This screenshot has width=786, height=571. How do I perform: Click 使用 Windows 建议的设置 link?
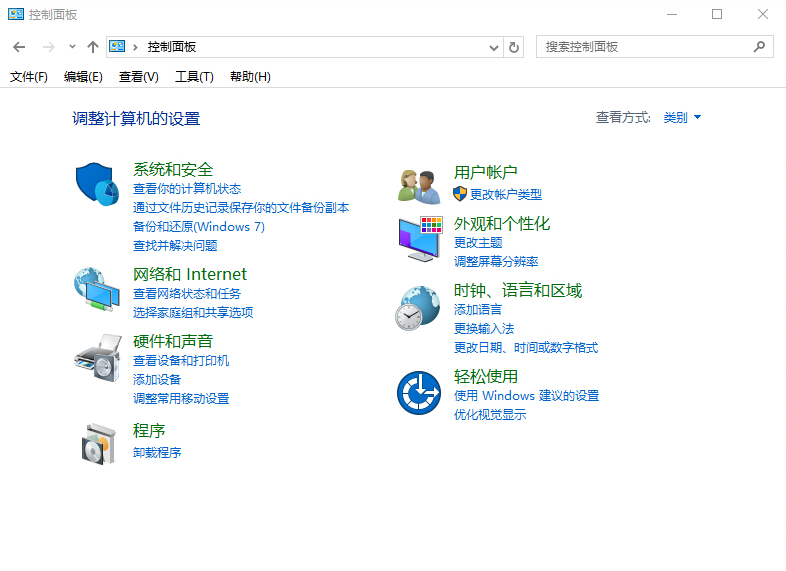tap(526, 396)
